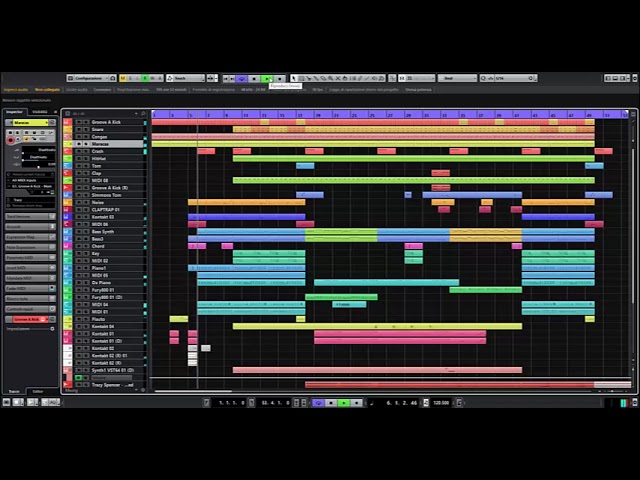Click the bottom transport Record button
This screenshot has width=640, height=480.
tap(356, 403)
